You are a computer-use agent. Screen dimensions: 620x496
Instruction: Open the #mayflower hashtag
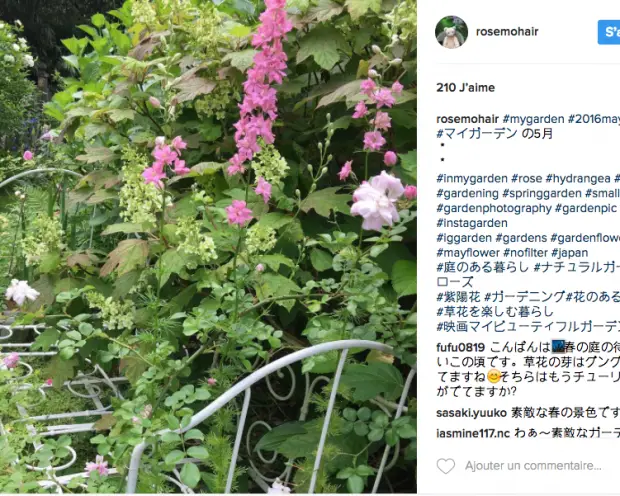pos(468,253)
